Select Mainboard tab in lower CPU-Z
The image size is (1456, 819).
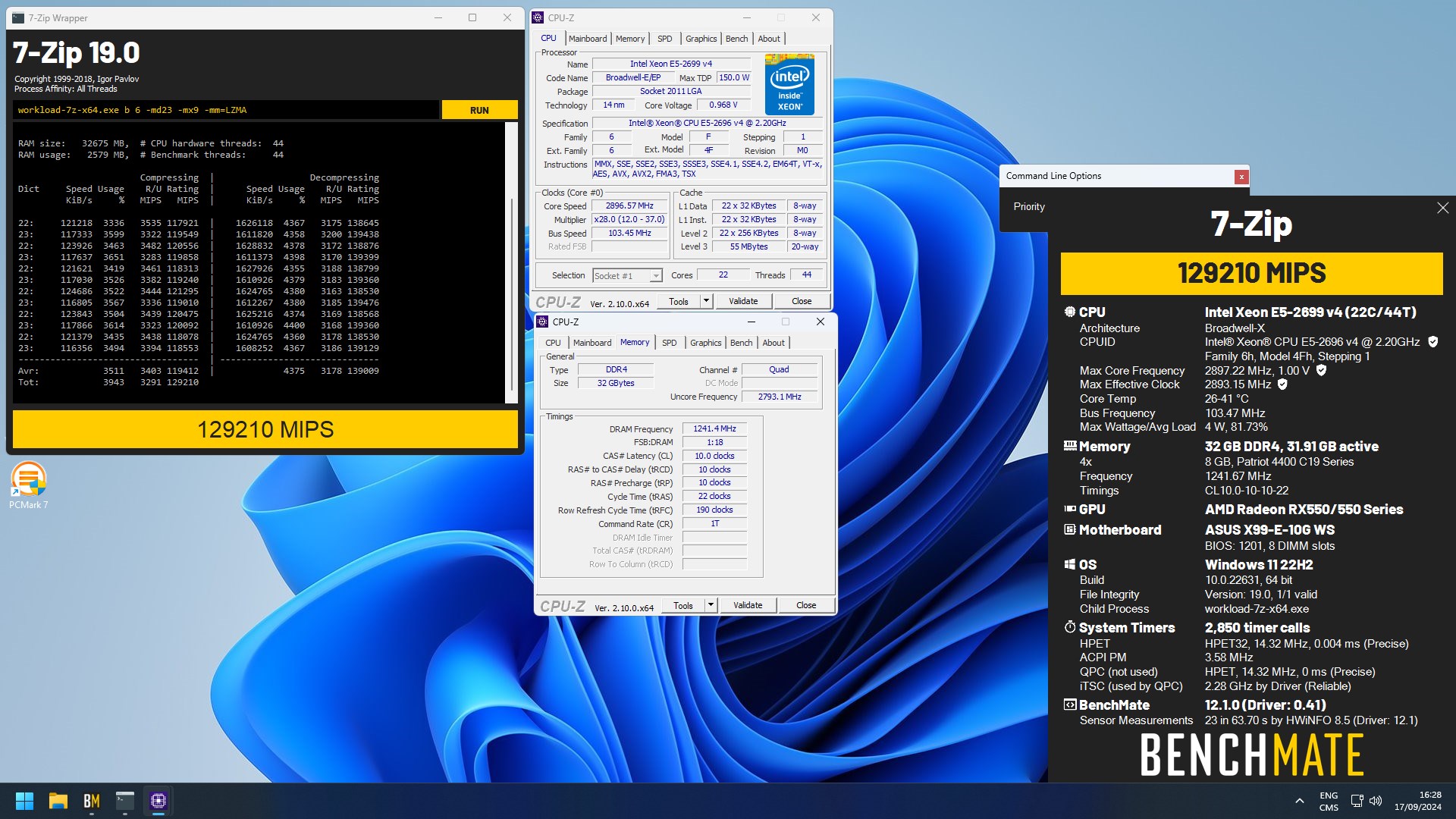[x=592, y=343]
